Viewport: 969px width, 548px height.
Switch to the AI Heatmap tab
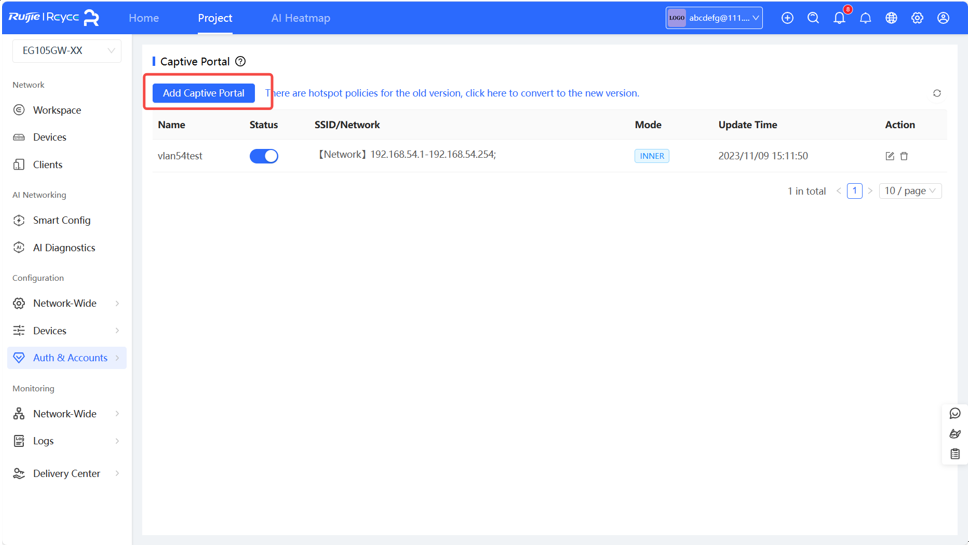click(300, 18)
